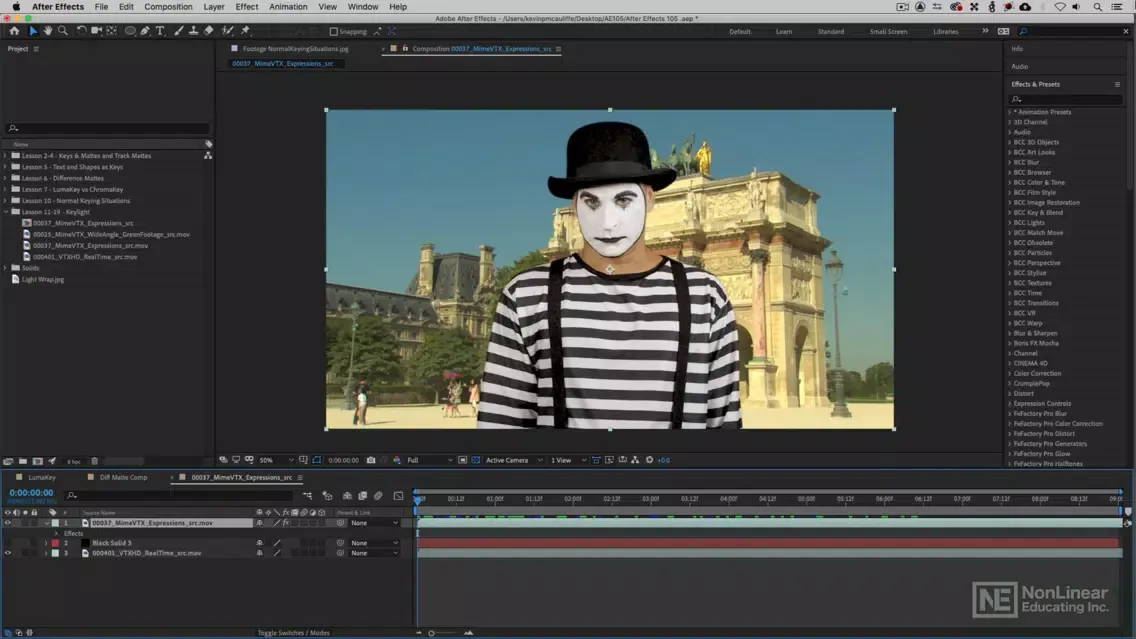Switch to the Diff Matte Comp timeline tab
The width and height of the screenshot is (1136, 639).
pyautogui.click(x=123, y=477)
